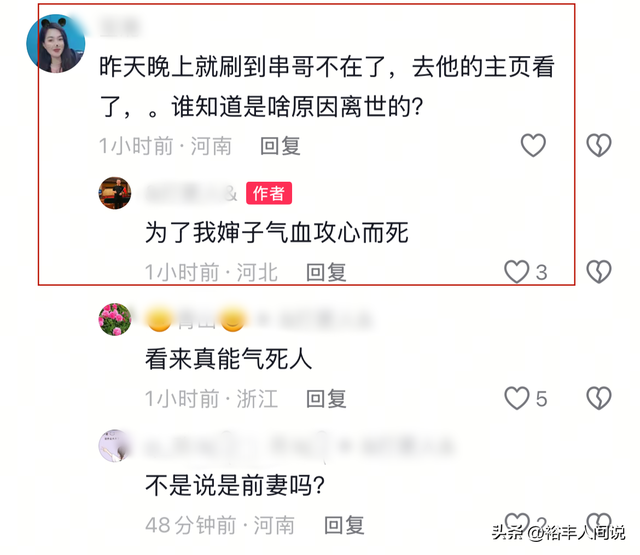Reply to the top comment from 河南
The height and width of the screenshot is (555, 640).
pos(280,146)
